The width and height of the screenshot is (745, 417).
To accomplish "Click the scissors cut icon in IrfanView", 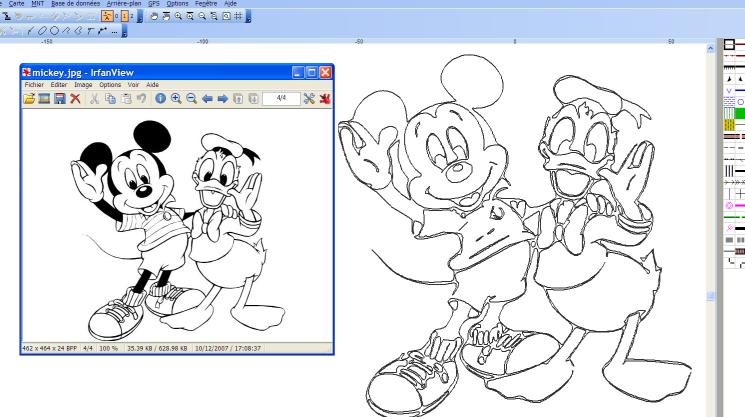I will 94,98.
